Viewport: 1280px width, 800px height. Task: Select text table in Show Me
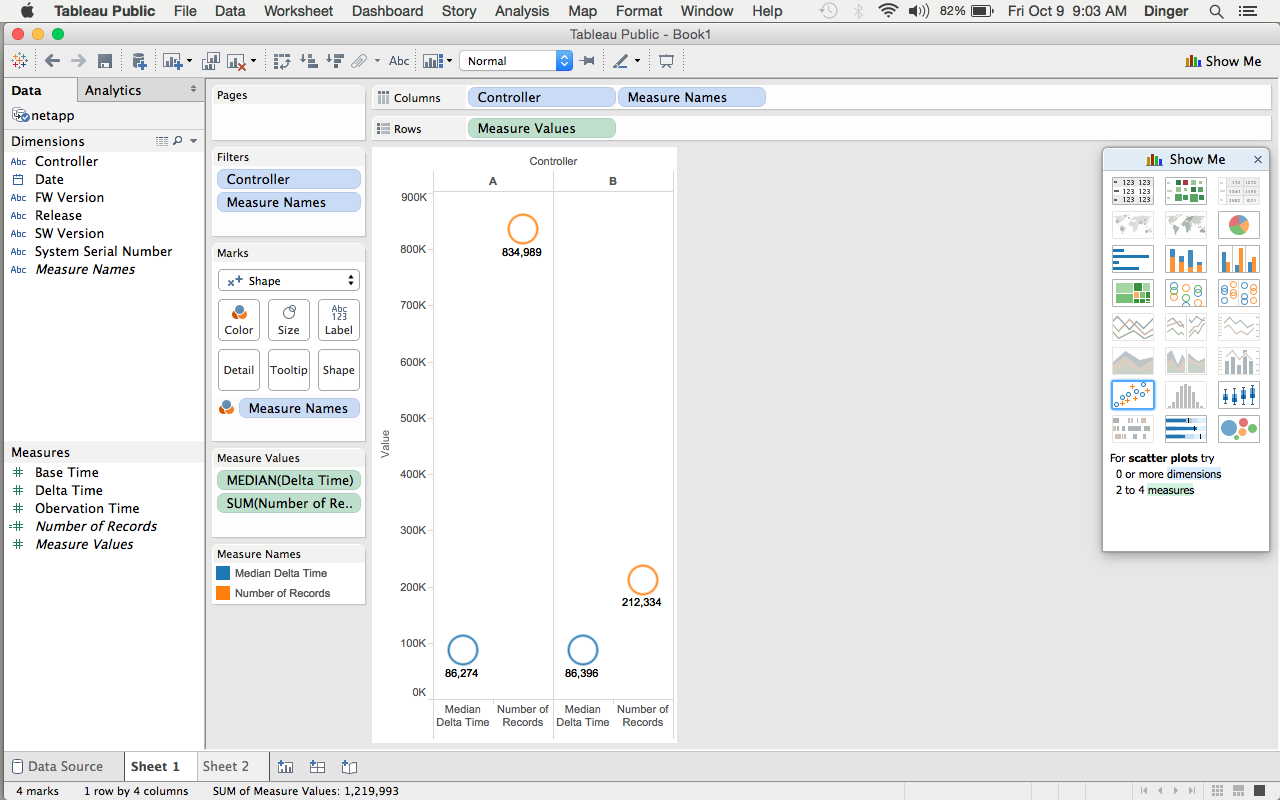tap(1133, 191)
